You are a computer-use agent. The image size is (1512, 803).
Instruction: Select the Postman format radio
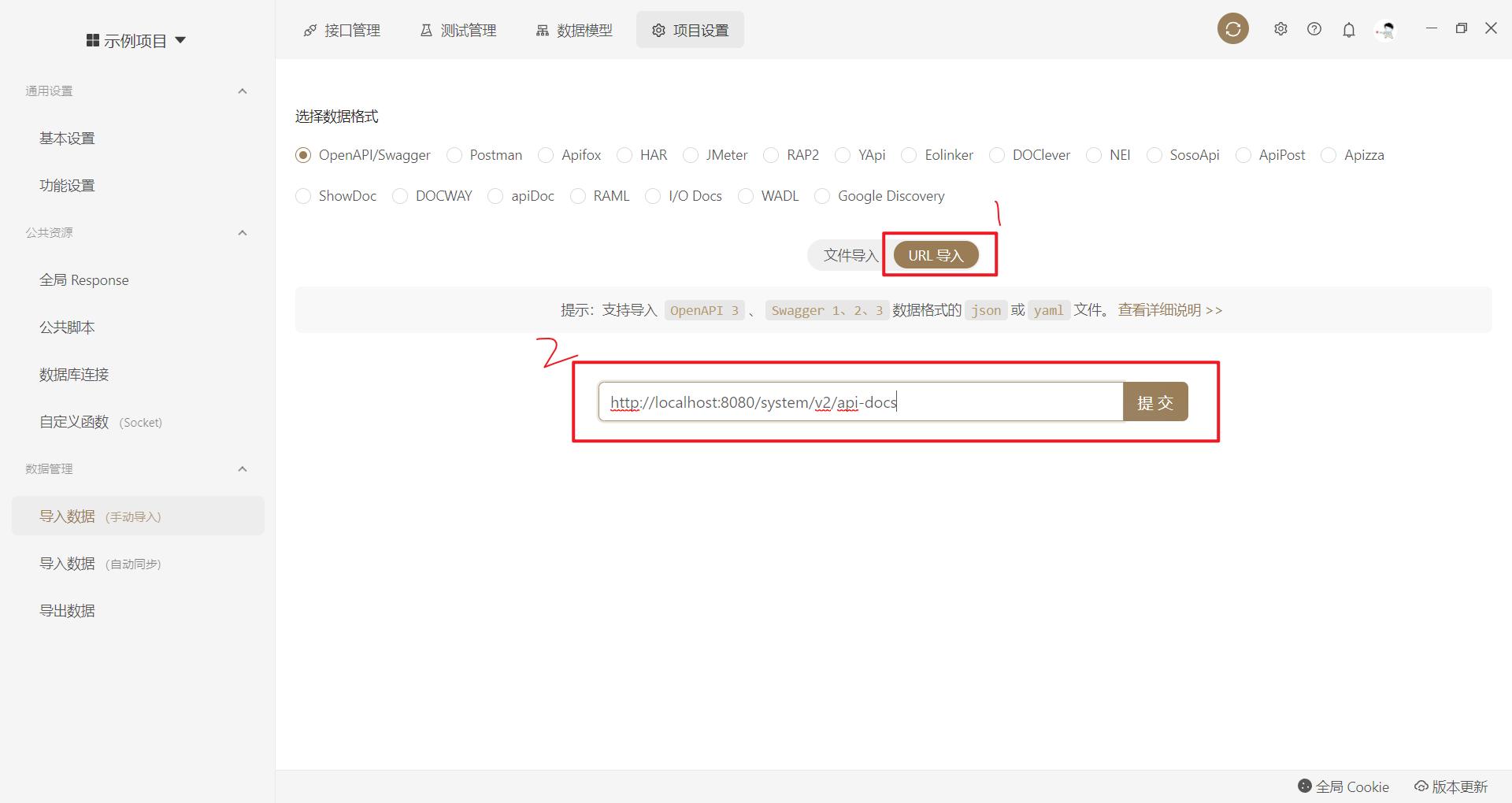coord(454,155)
